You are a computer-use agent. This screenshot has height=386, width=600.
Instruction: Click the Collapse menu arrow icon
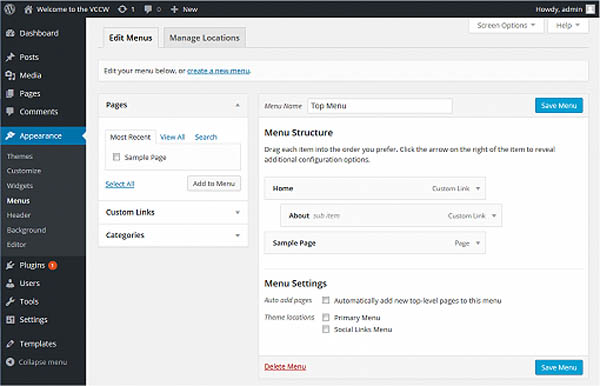pos(10,362)
